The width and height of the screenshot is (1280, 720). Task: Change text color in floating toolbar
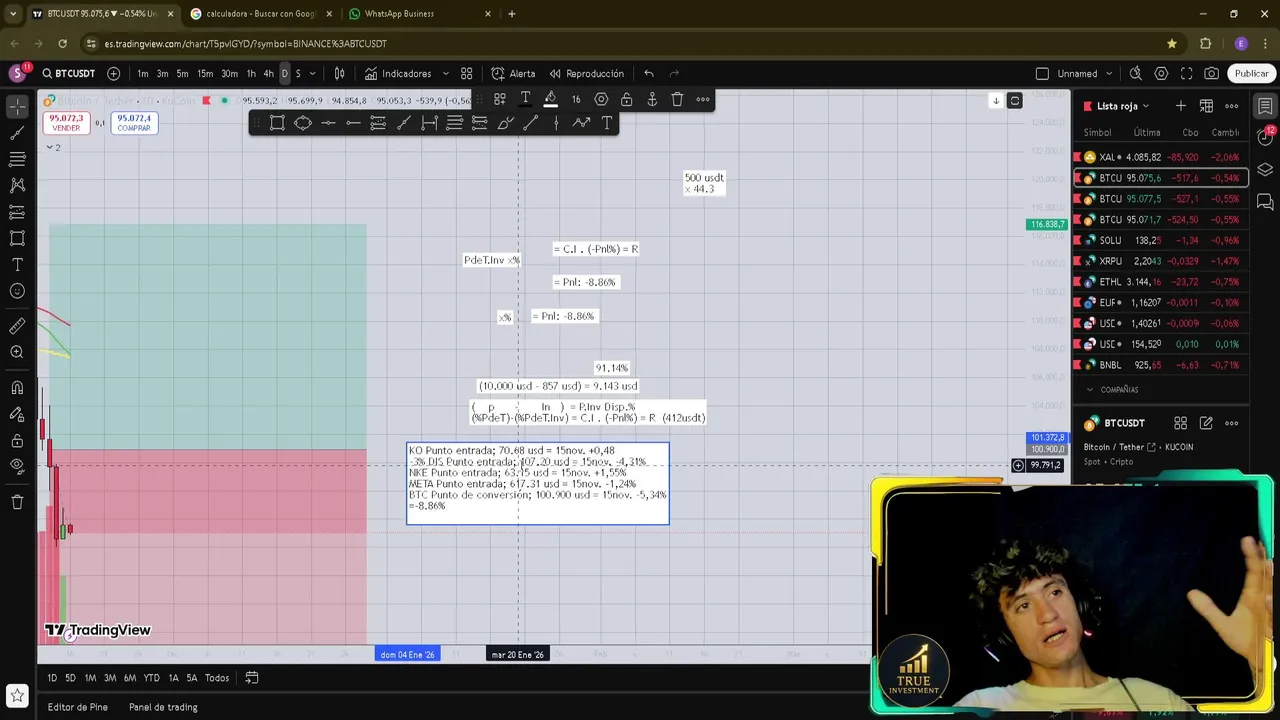pyautogui.click(x=525, y=99)
